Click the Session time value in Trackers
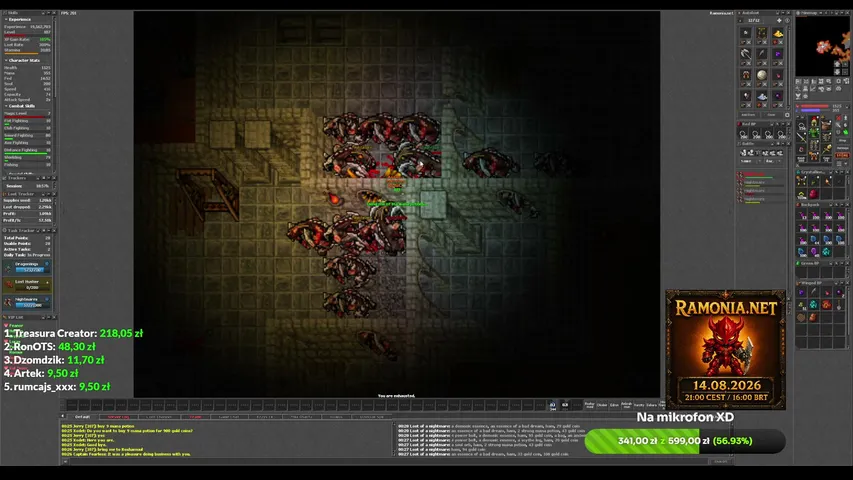This screenshot has width=853, height=480. [42, 186]
